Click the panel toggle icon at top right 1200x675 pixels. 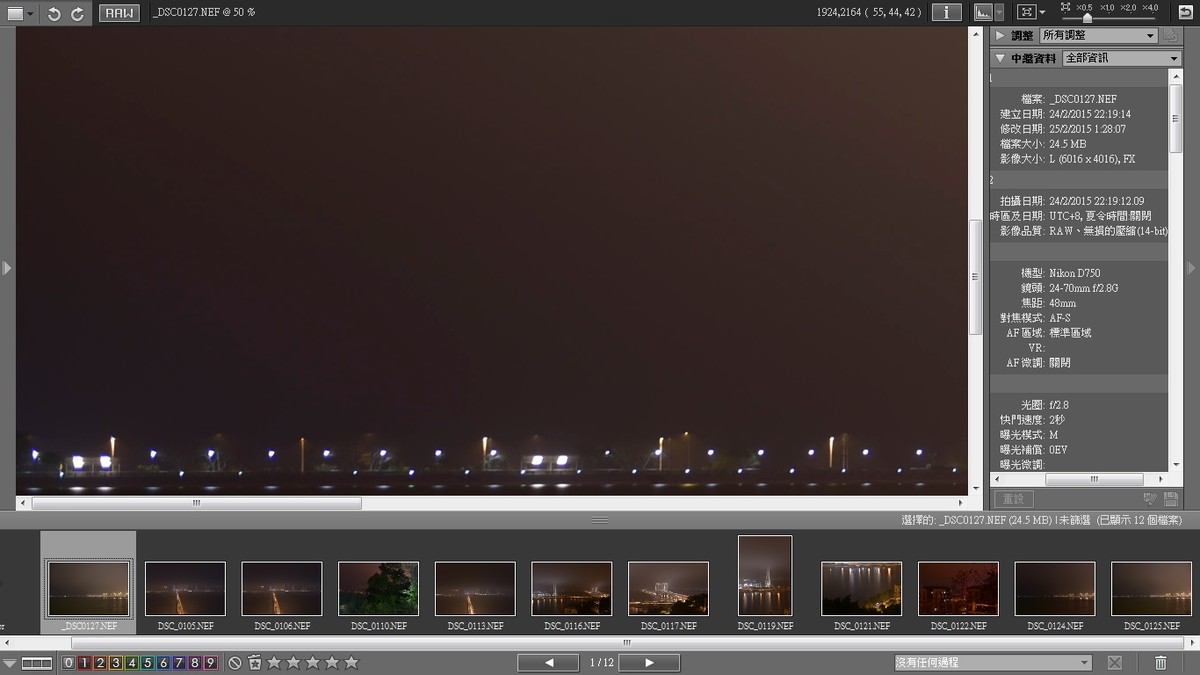(x=1186, y=12)
